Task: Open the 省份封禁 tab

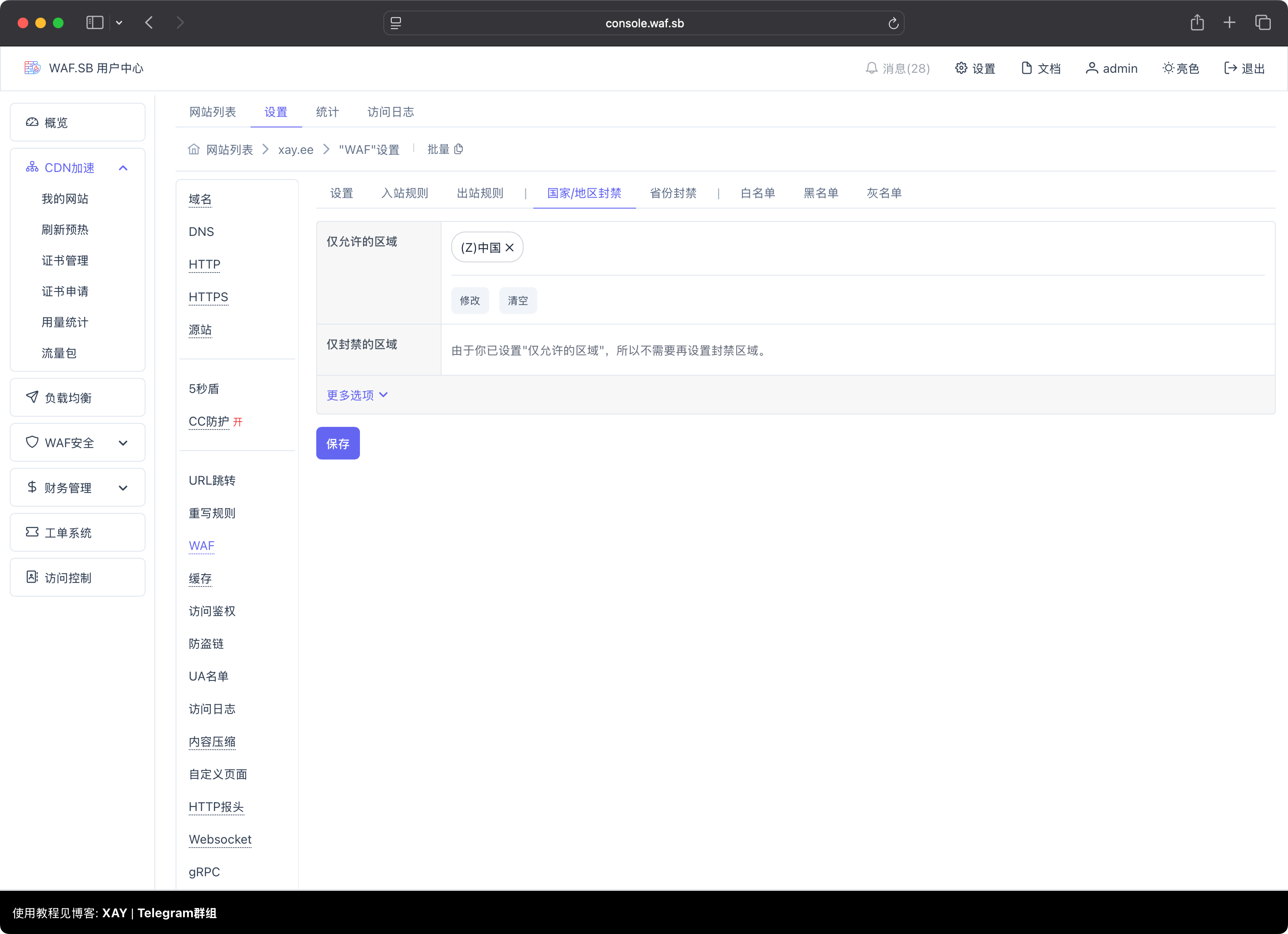Action: tap(673, 193)
